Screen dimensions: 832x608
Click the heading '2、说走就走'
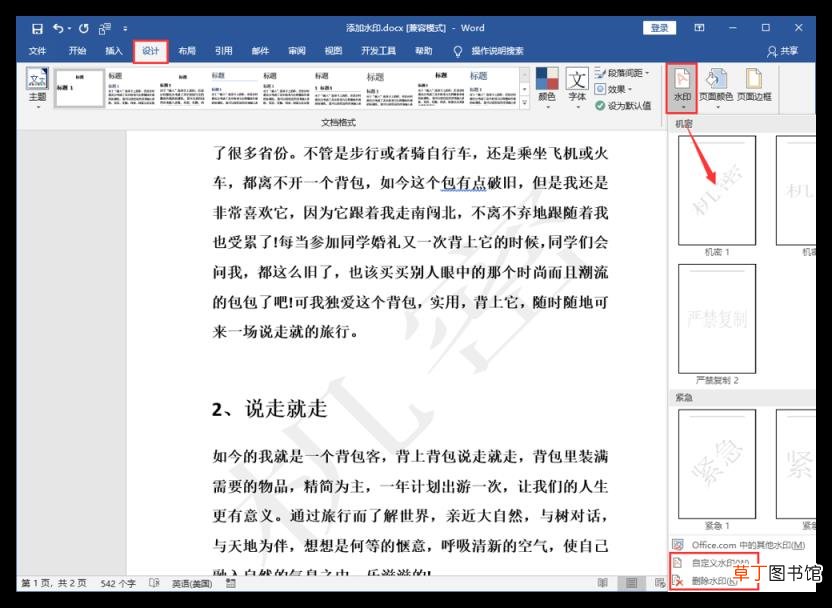click(269, 409)
